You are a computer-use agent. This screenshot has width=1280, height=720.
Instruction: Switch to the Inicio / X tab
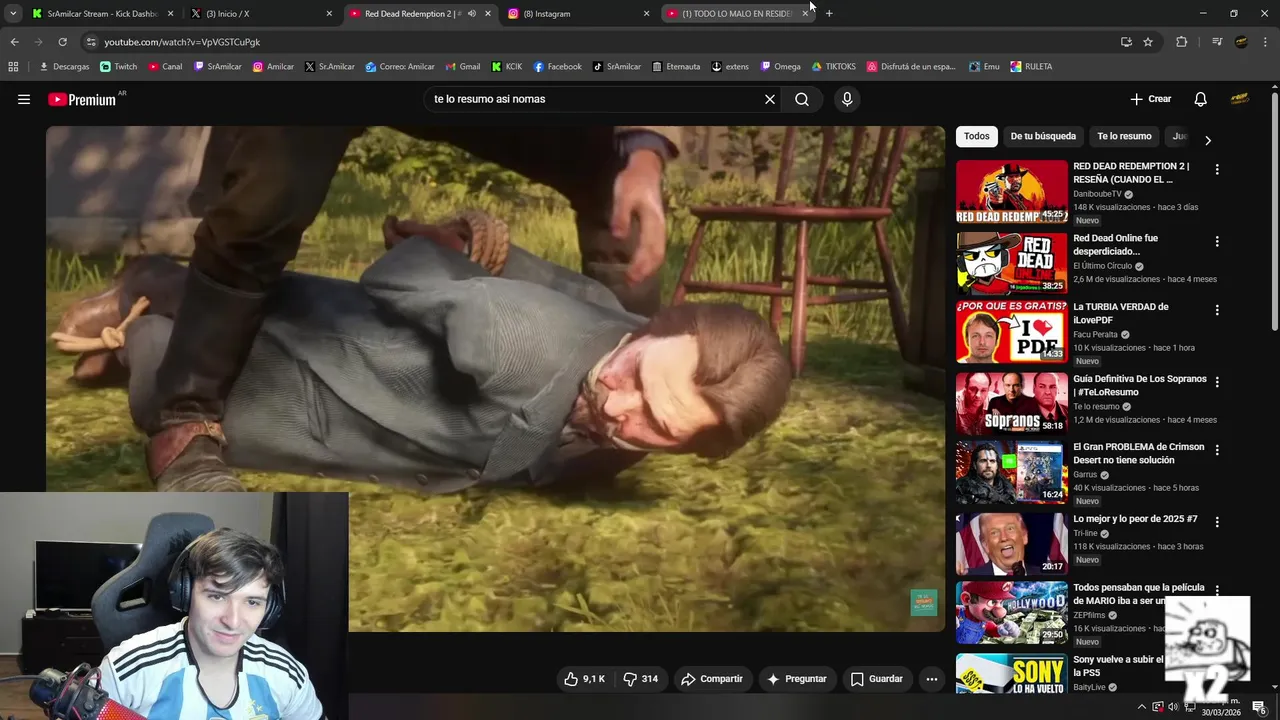tap(261, 14)
